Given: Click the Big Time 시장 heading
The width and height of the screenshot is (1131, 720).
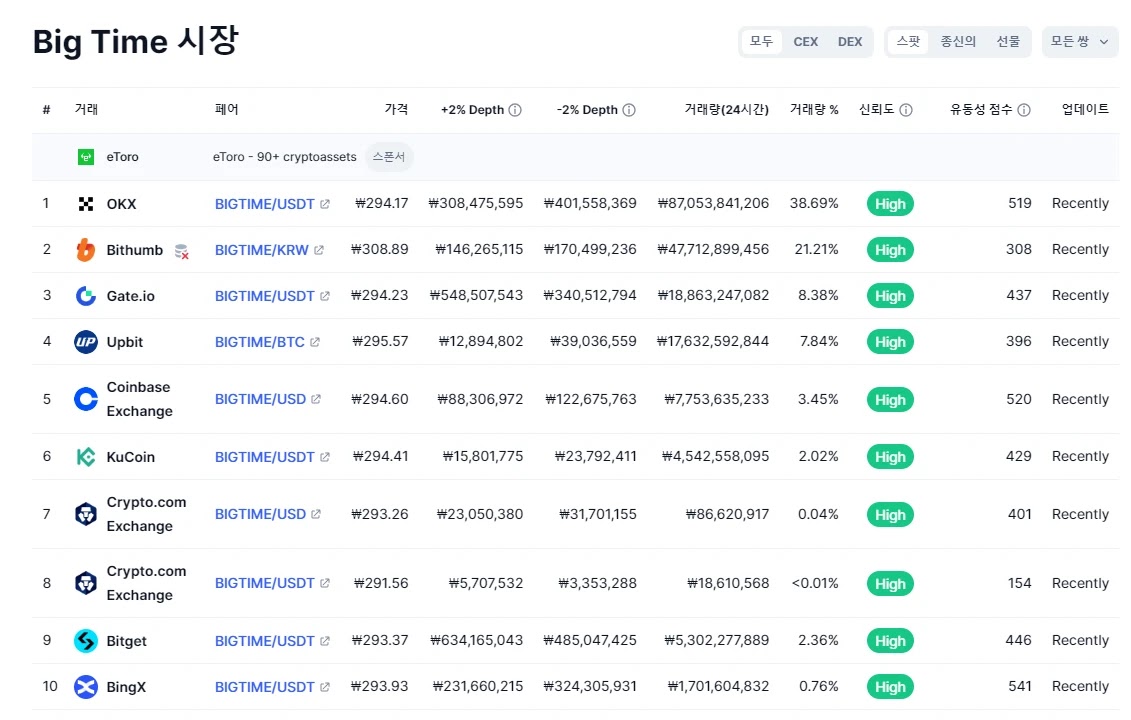Looking at the screenshot, I should [x=136, y=41].
